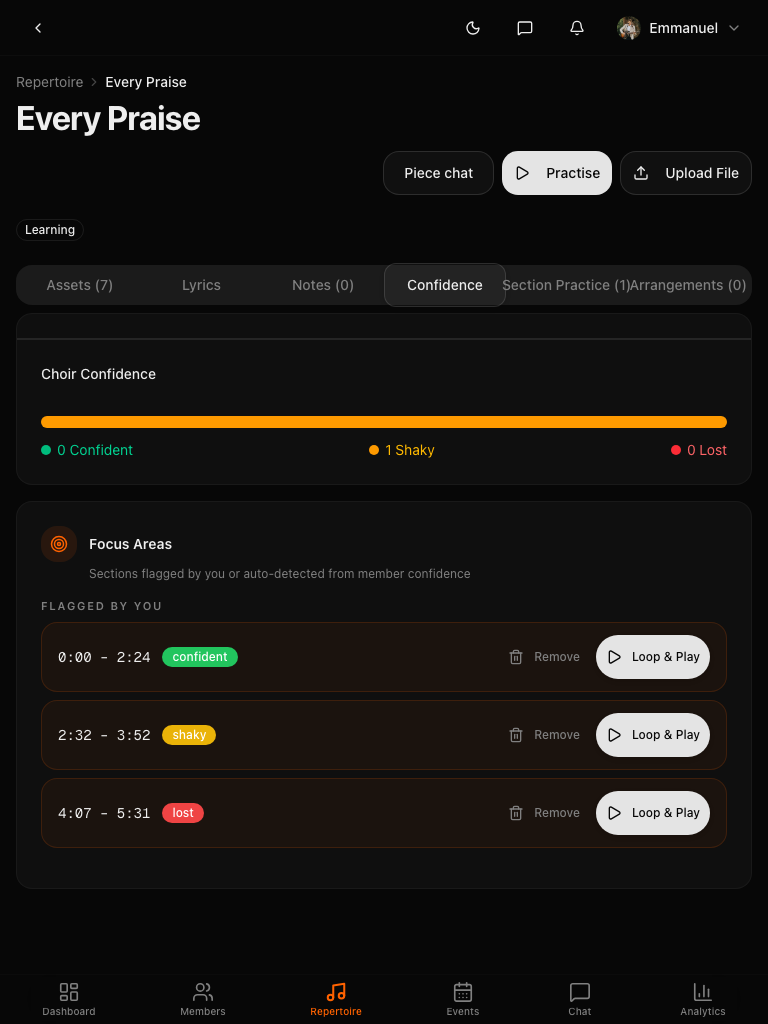Screen dimensions: 768x1024
Task: Open Members in the bottom navigation
Action: click(x=203, y=998)
